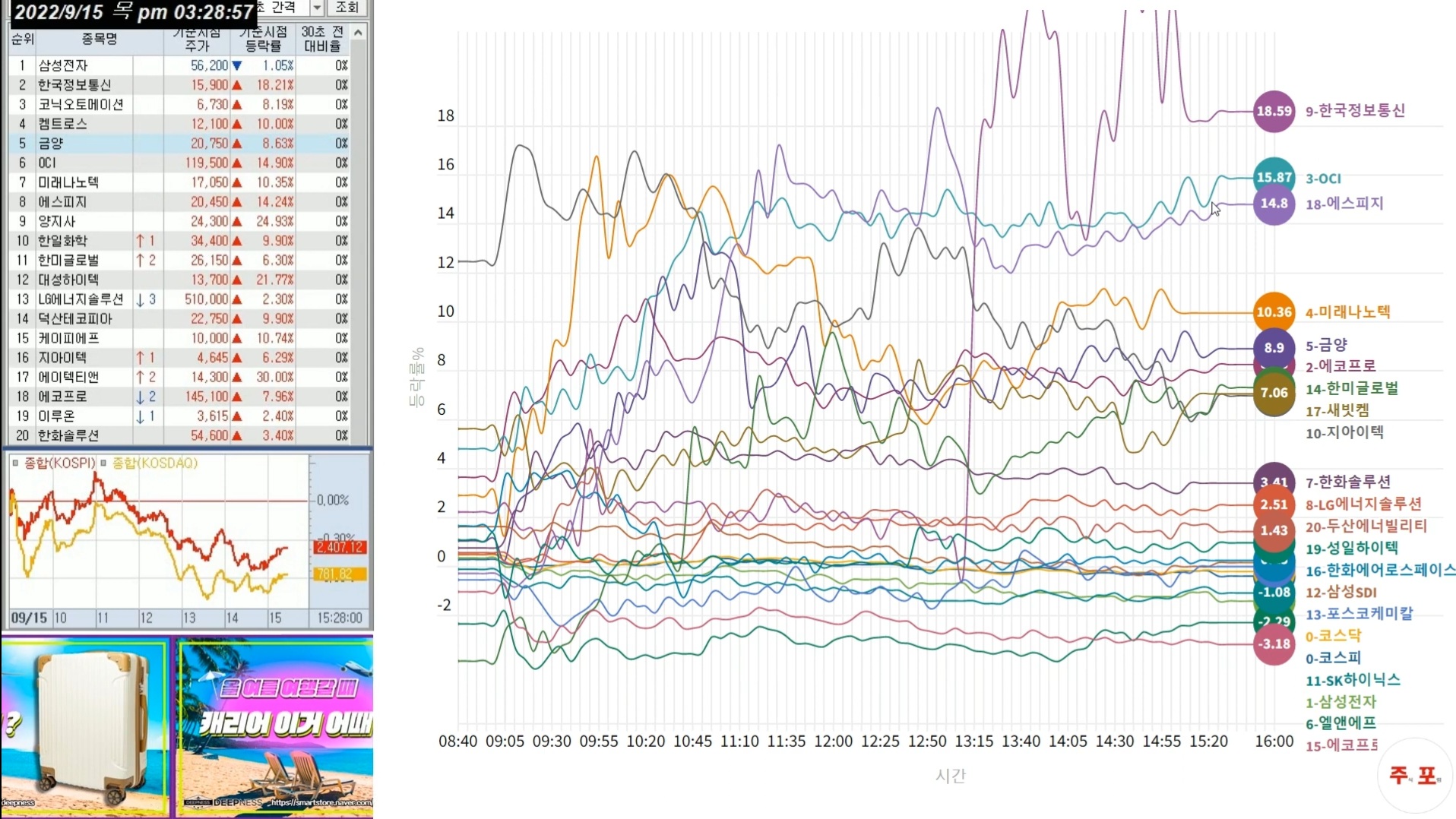This screenshot has height=819, width=1456.
Task: Click the 16-한화에어로스페이스 legend label
Action: pyautogui.click(x=1380, y=571)
